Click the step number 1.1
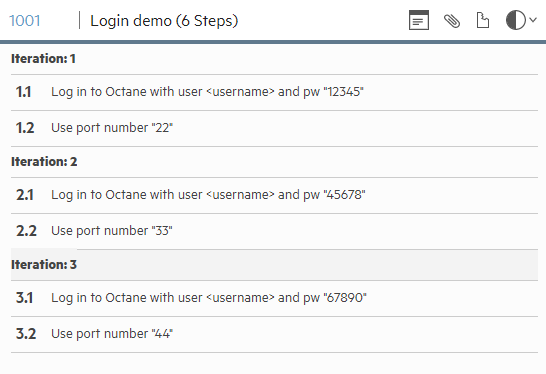The image size is (546, 374). coord(24,92)
